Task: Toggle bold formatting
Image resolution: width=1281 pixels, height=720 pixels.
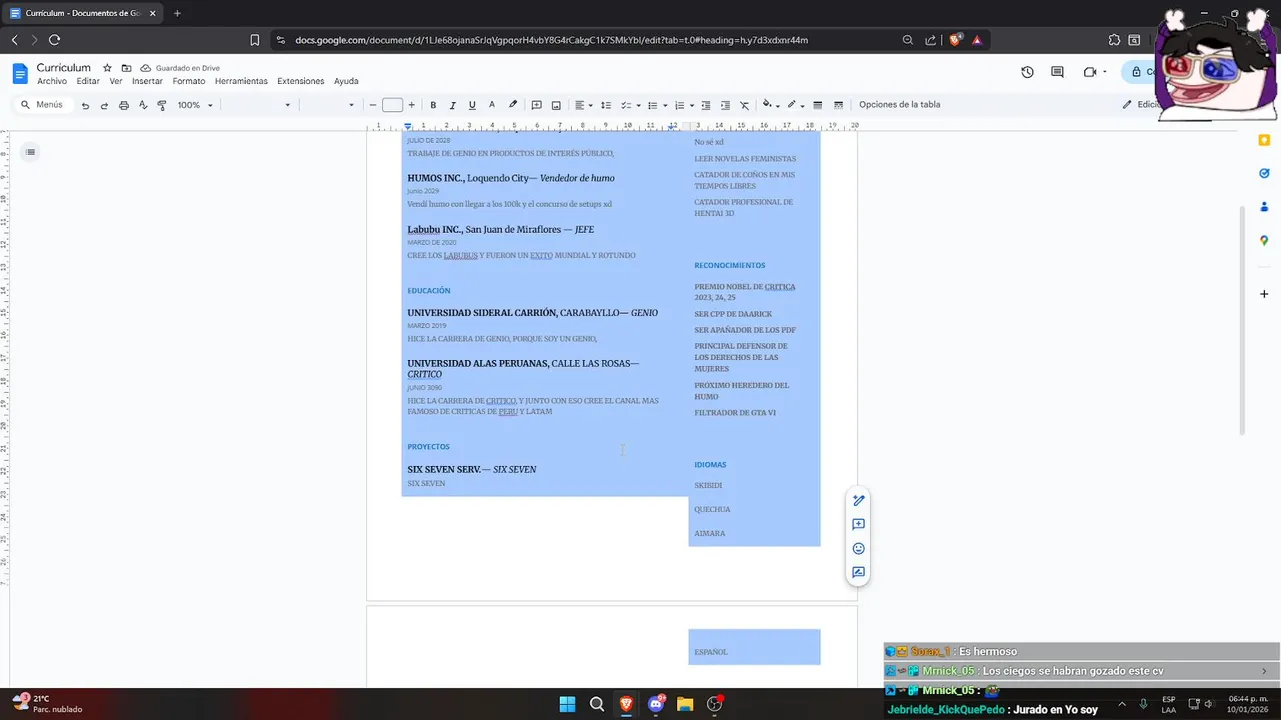Action: click(433, 105)
